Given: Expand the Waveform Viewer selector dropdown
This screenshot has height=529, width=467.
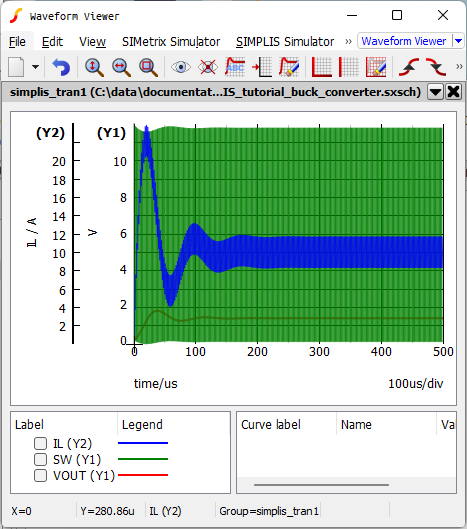Looking at the screenshot, I should point(458,41).
